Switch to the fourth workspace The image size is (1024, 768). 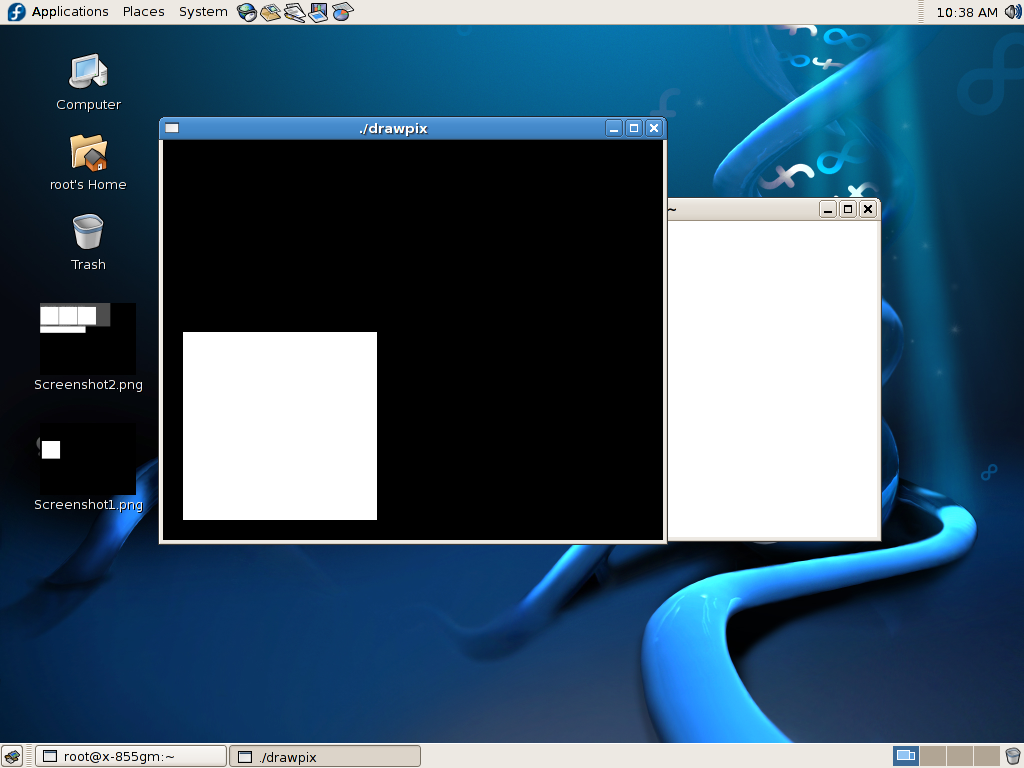pos(986,756)
